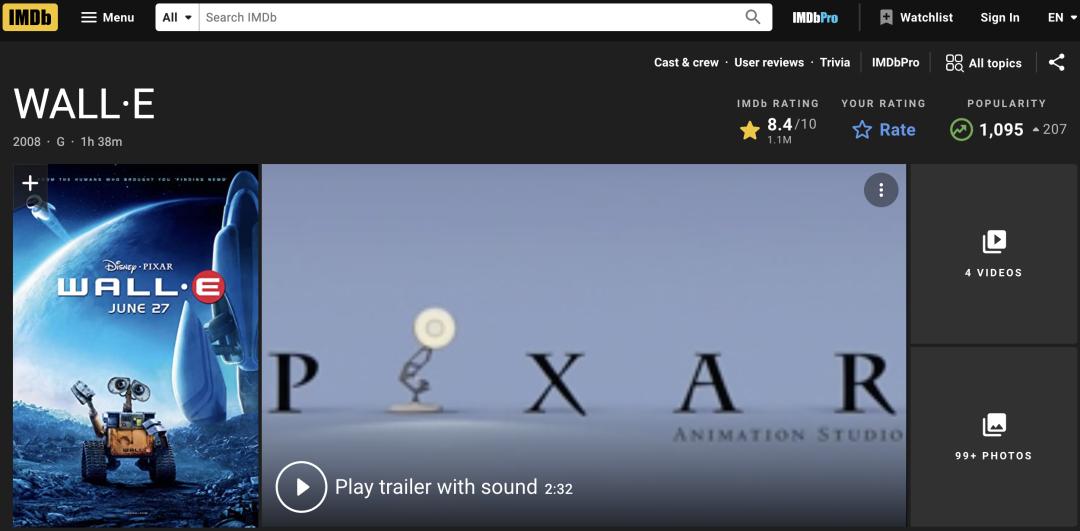Go to User reviews
Screen dimensions: 1080x531
(769, 63)
